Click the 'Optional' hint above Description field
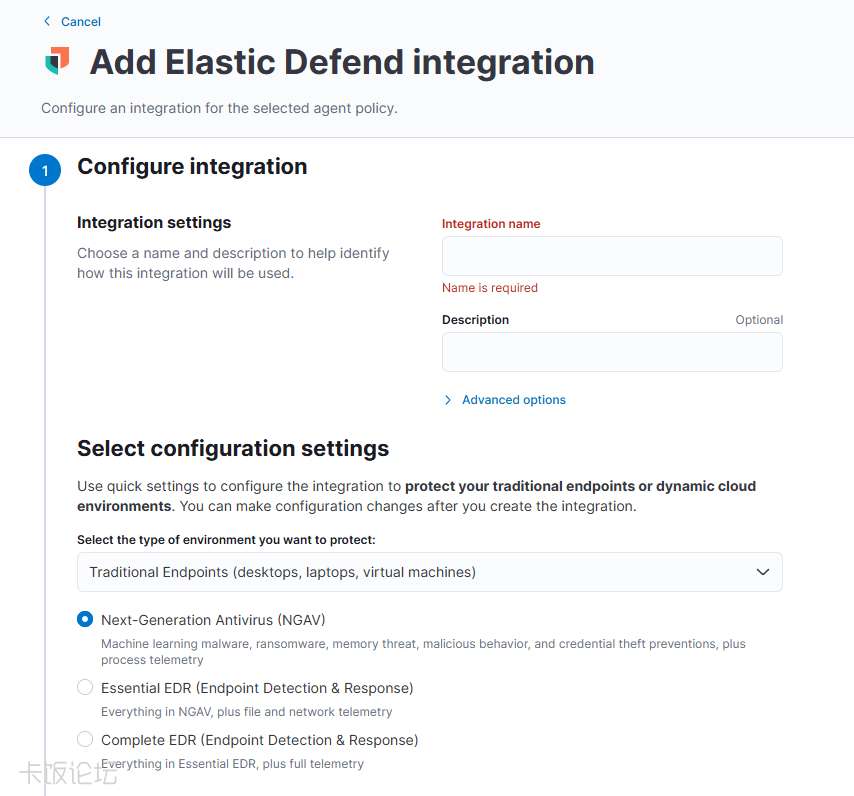The height and width of the screenshot is (796, 854). (x=759, y=320)
